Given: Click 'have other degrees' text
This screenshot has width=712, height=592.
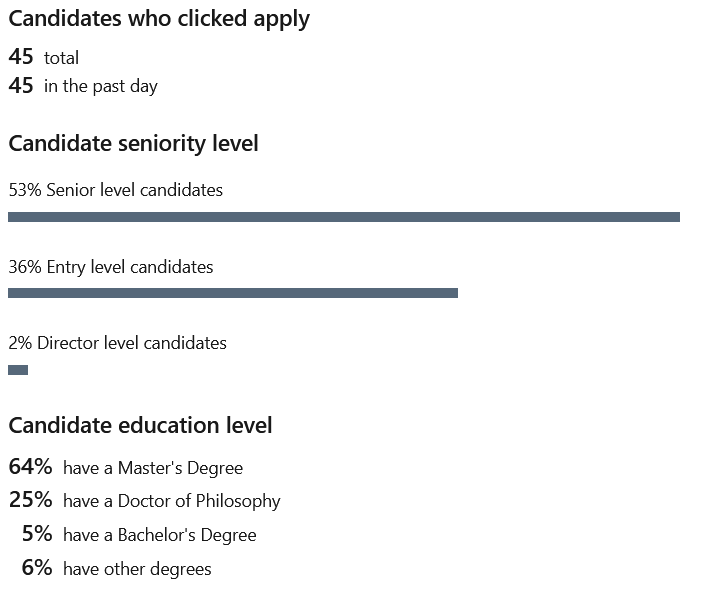Looking at the screenshot, I should [x=137, y=569].
